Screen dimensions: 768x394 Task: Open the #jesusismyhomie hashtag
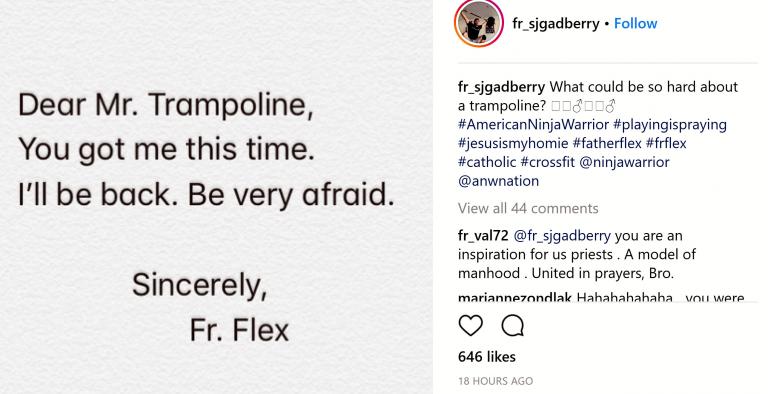[x=513, y=144]
